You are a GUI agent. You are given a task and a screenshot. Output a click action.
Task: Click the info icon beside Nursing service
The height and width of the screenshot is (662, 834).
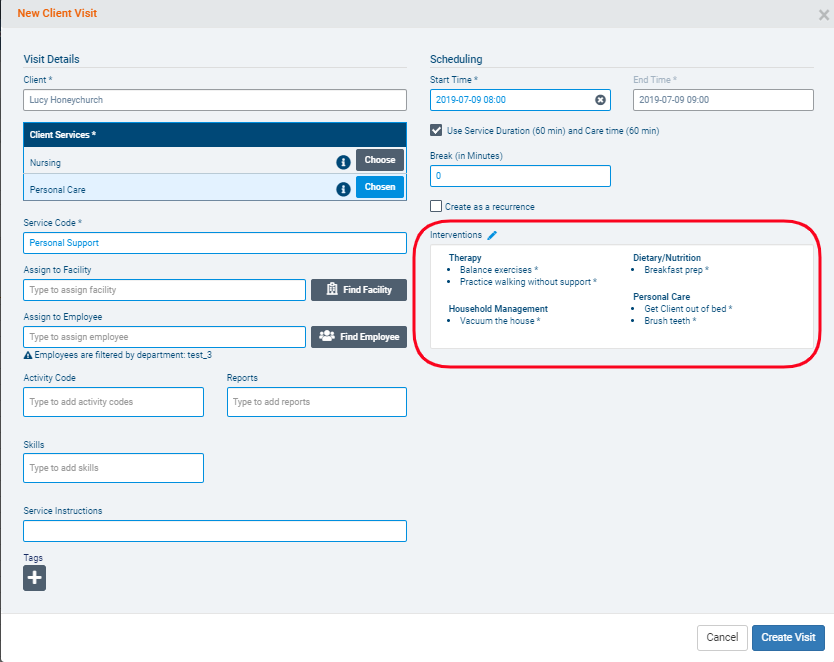point(343,161)
